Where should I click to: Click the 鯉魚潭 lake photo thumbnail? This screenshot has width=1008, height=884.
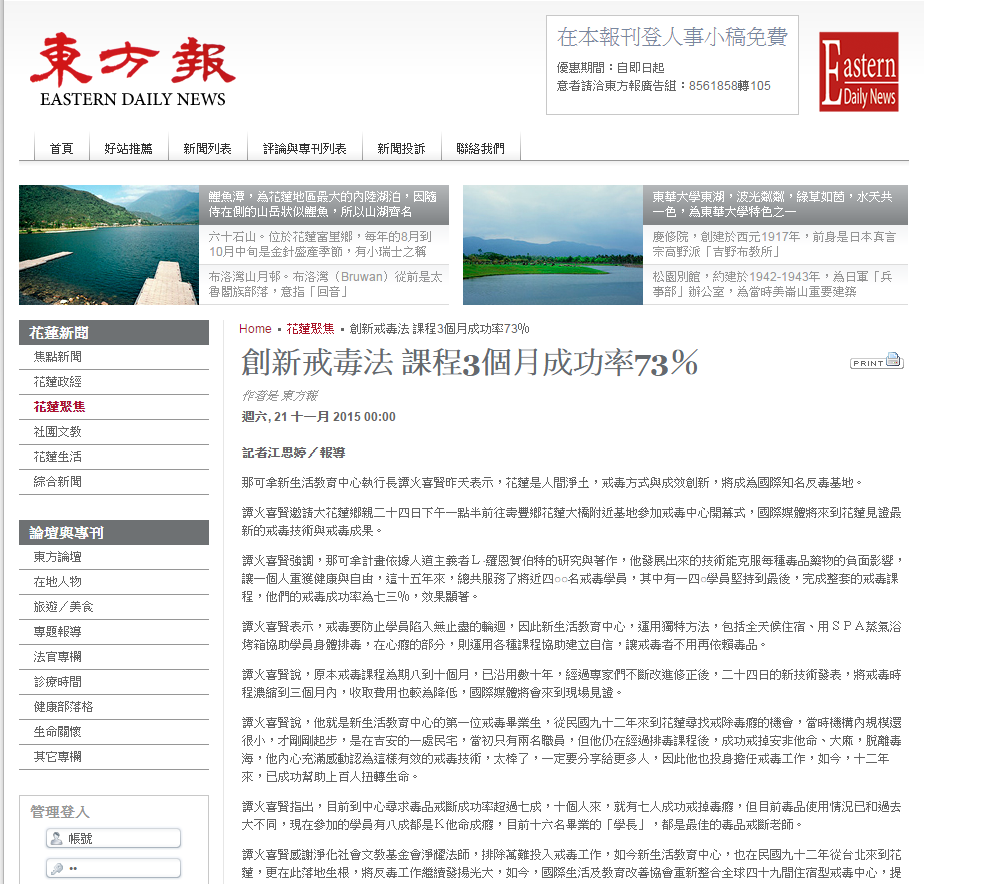click(109, 245)
